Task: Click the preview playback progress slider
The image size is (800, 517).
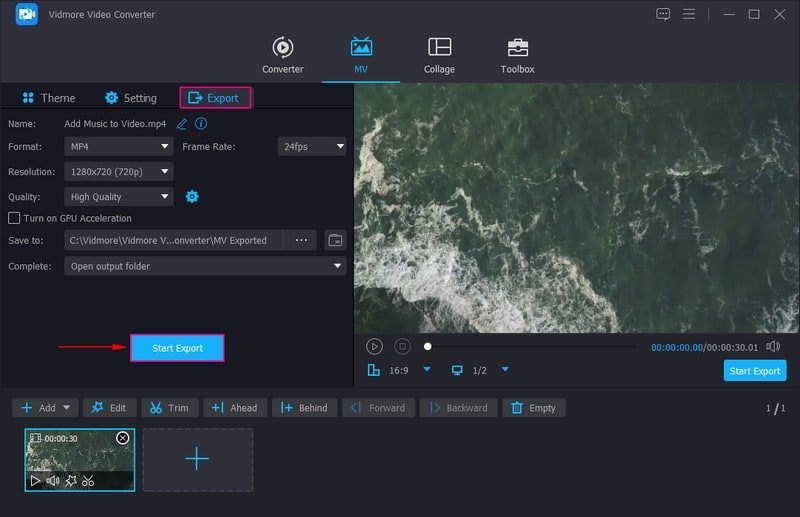Action: (530, 347)
